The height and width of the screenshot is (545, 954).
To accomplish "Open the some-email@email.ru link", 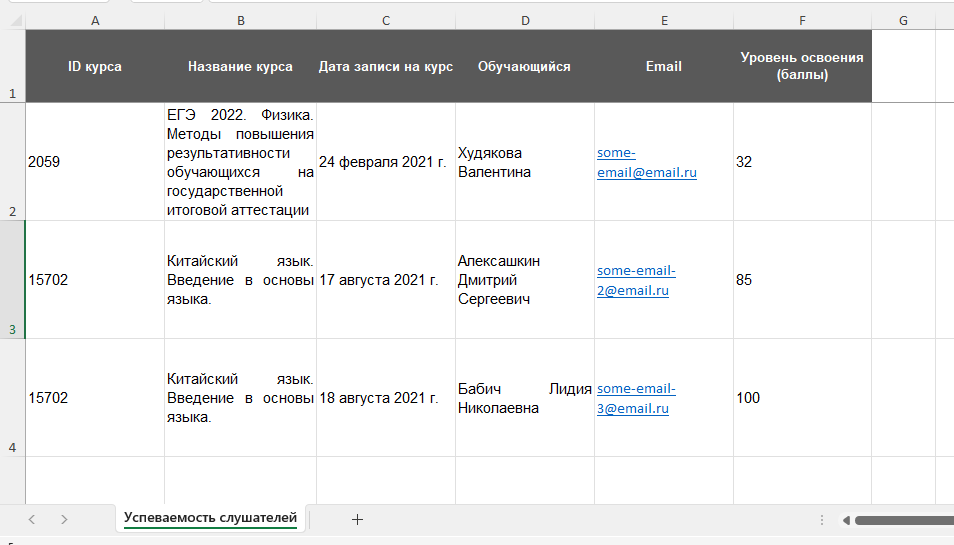I will [646, 163].
